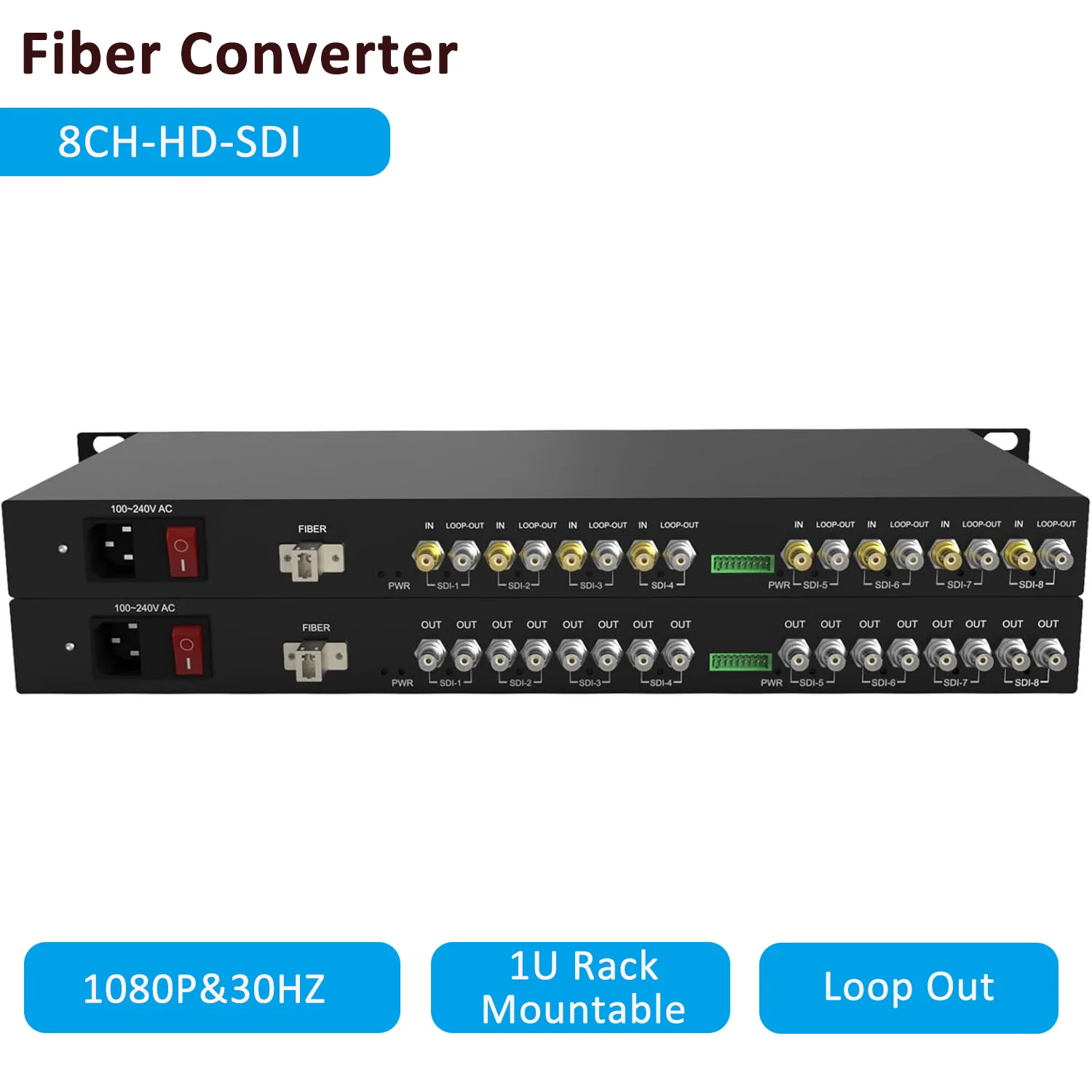Click the top unit's 100~240V AC label
This screenshot has width=1092, height=1092.
pyautogui.click(x=141, y=509)
